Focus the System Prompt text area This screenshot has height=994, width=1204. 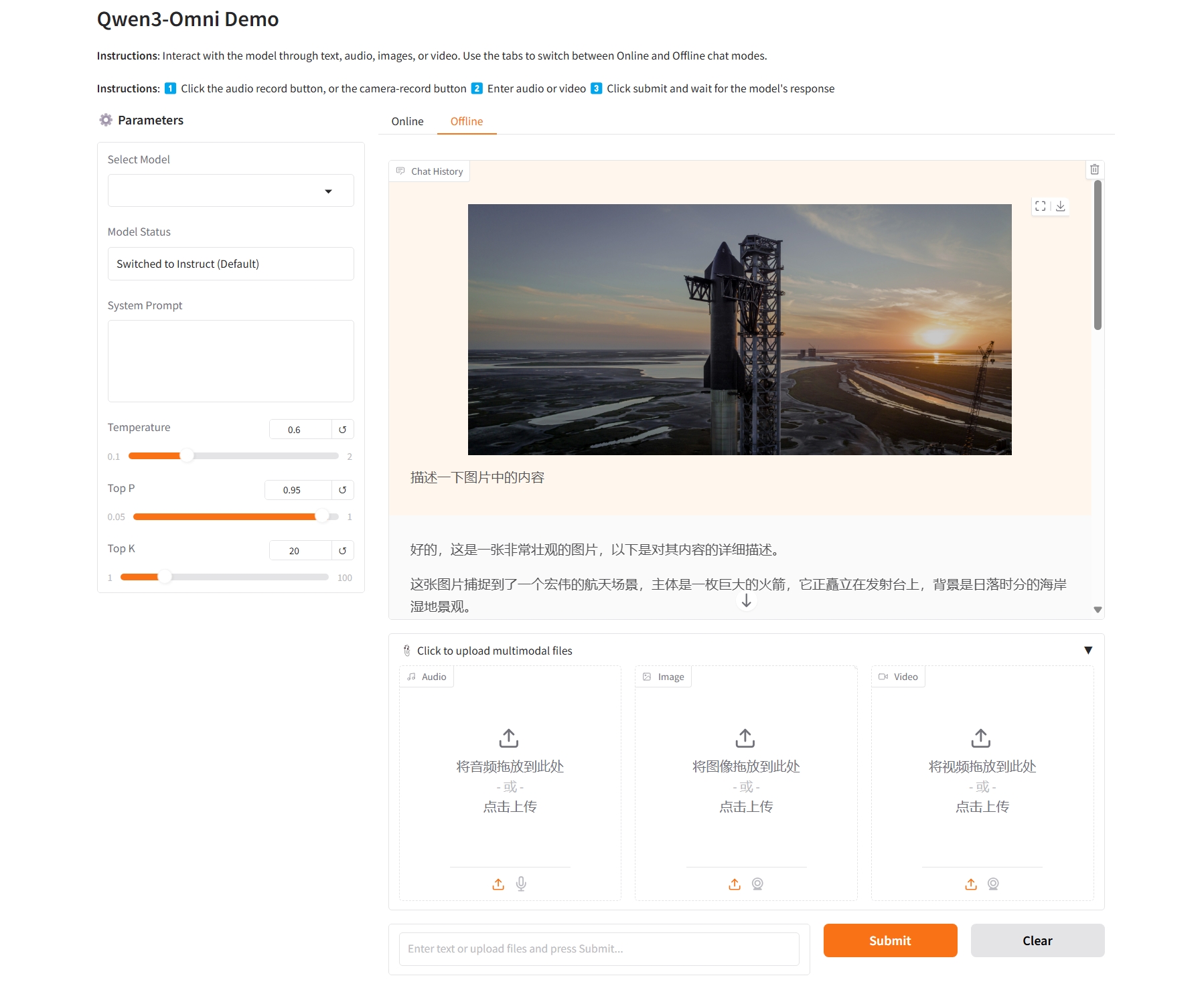pyautogui.click(x=230, y=361)
